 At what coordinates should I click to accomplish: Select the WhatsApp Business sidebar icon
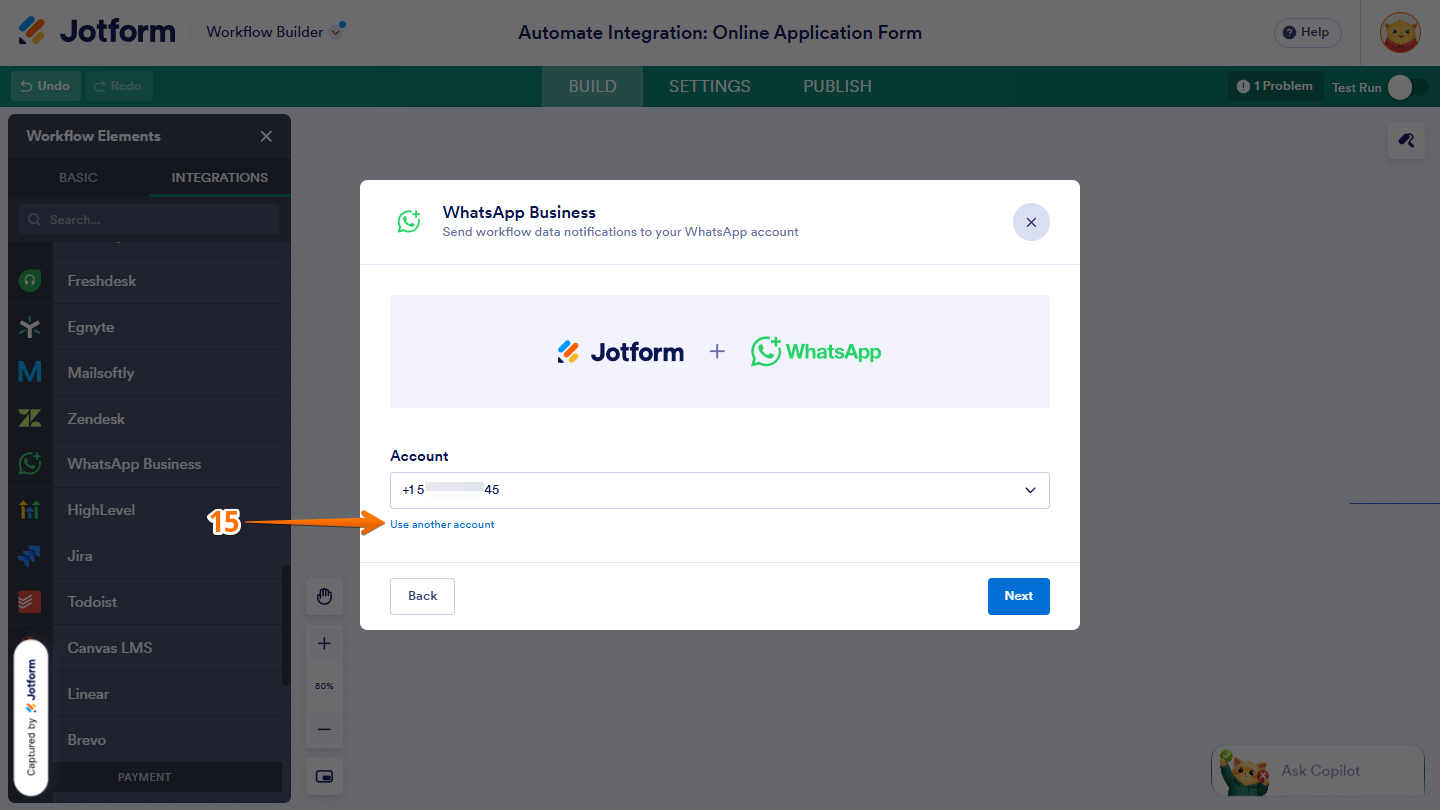30,464
